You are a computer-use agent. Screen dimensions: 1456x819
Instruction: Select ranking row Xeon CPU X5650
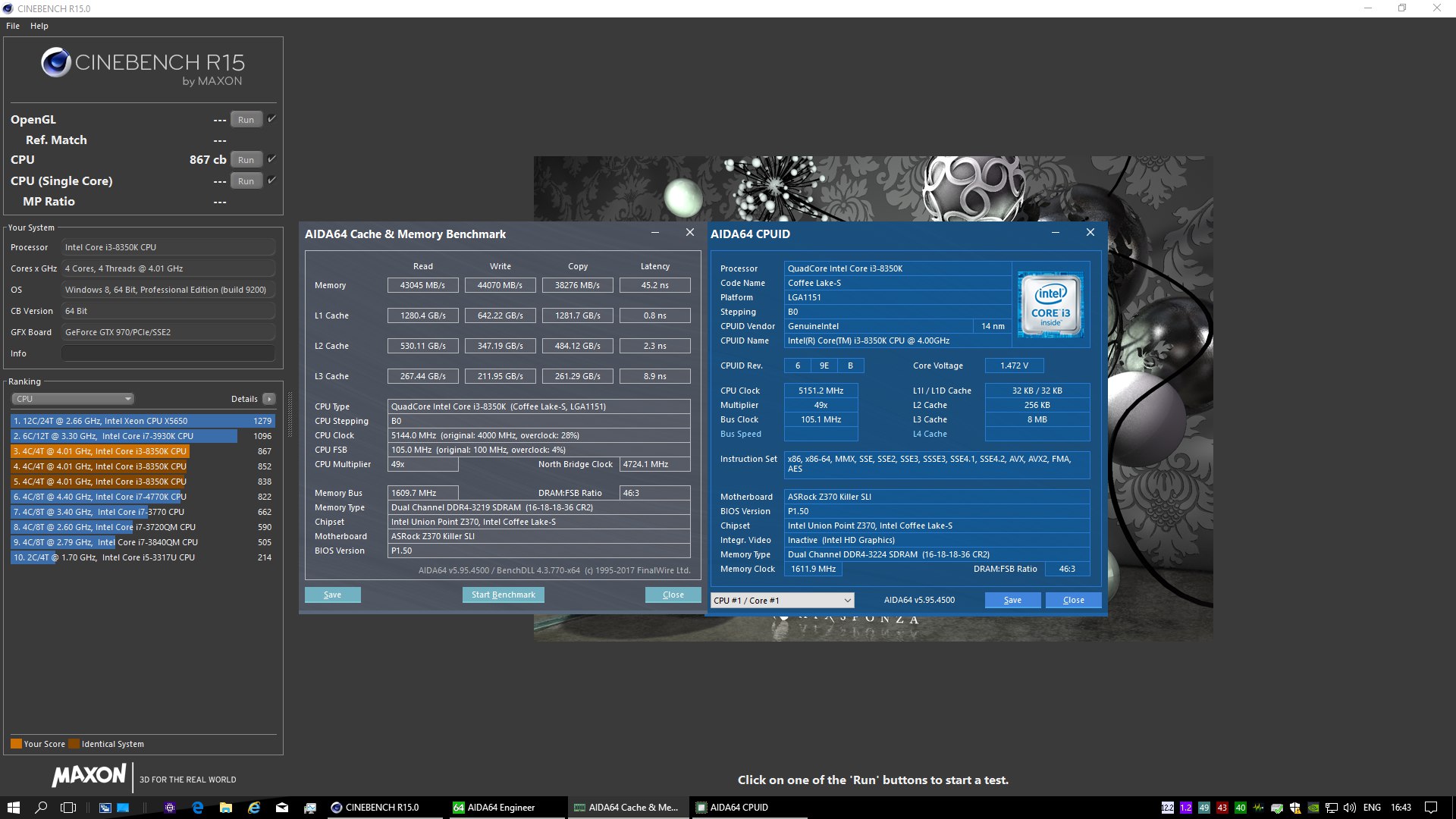[x=143, y=421]
